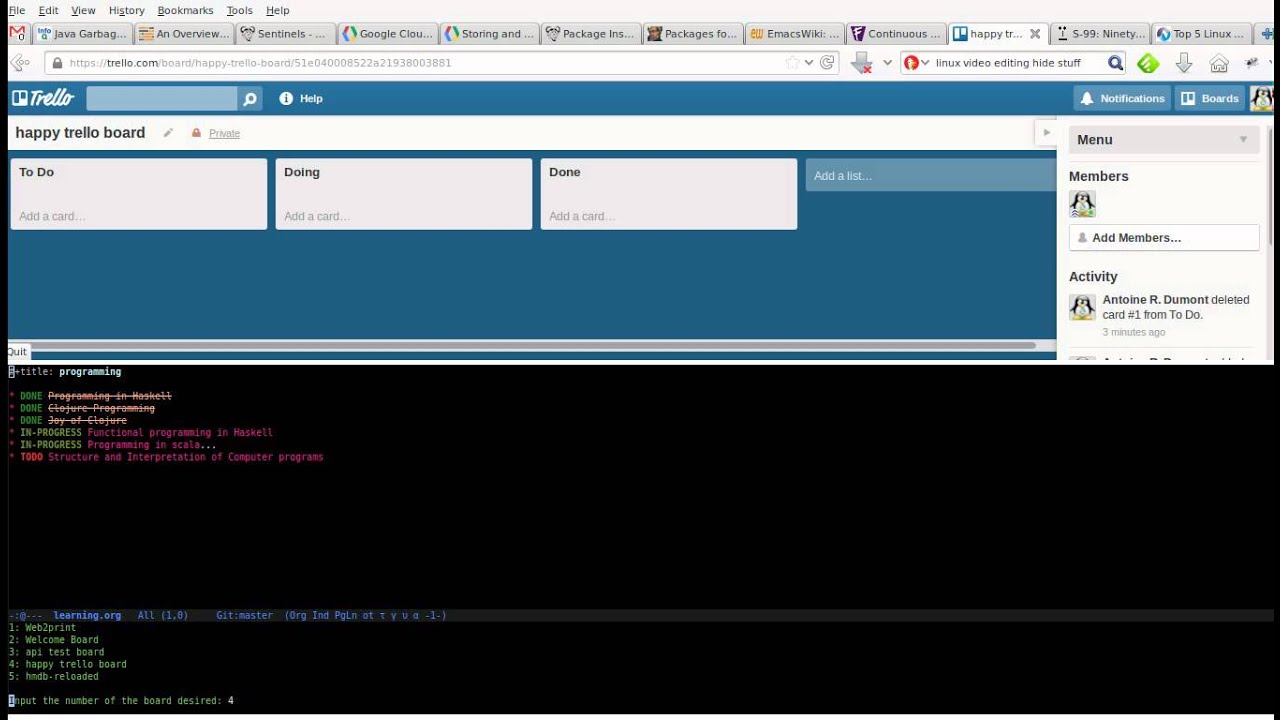
Task: Add a card to the Doing list
Action: coord(317,216)
